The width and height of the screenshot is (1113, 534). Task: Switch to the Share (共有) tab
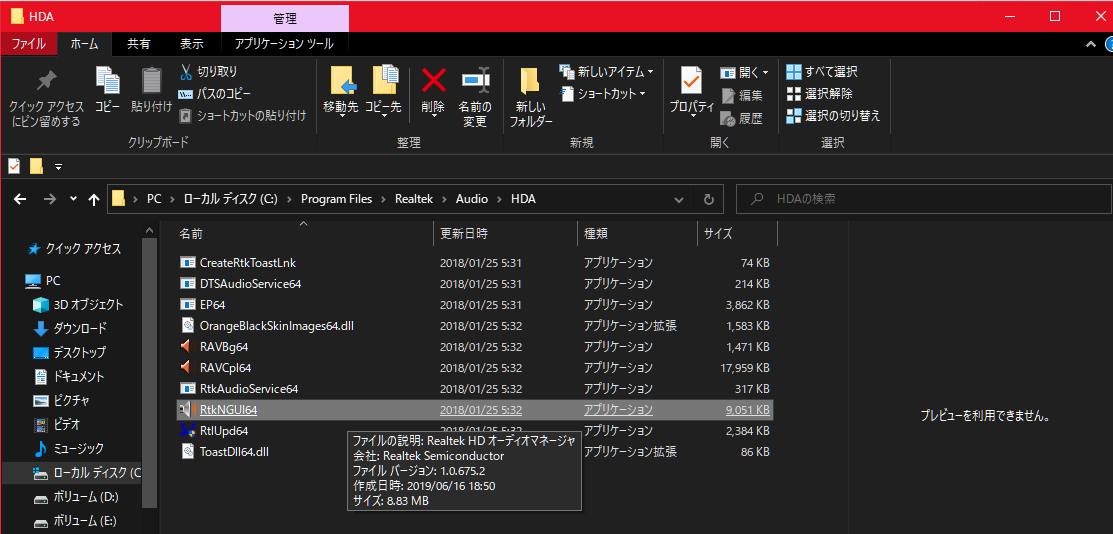[x=138, y=44]
